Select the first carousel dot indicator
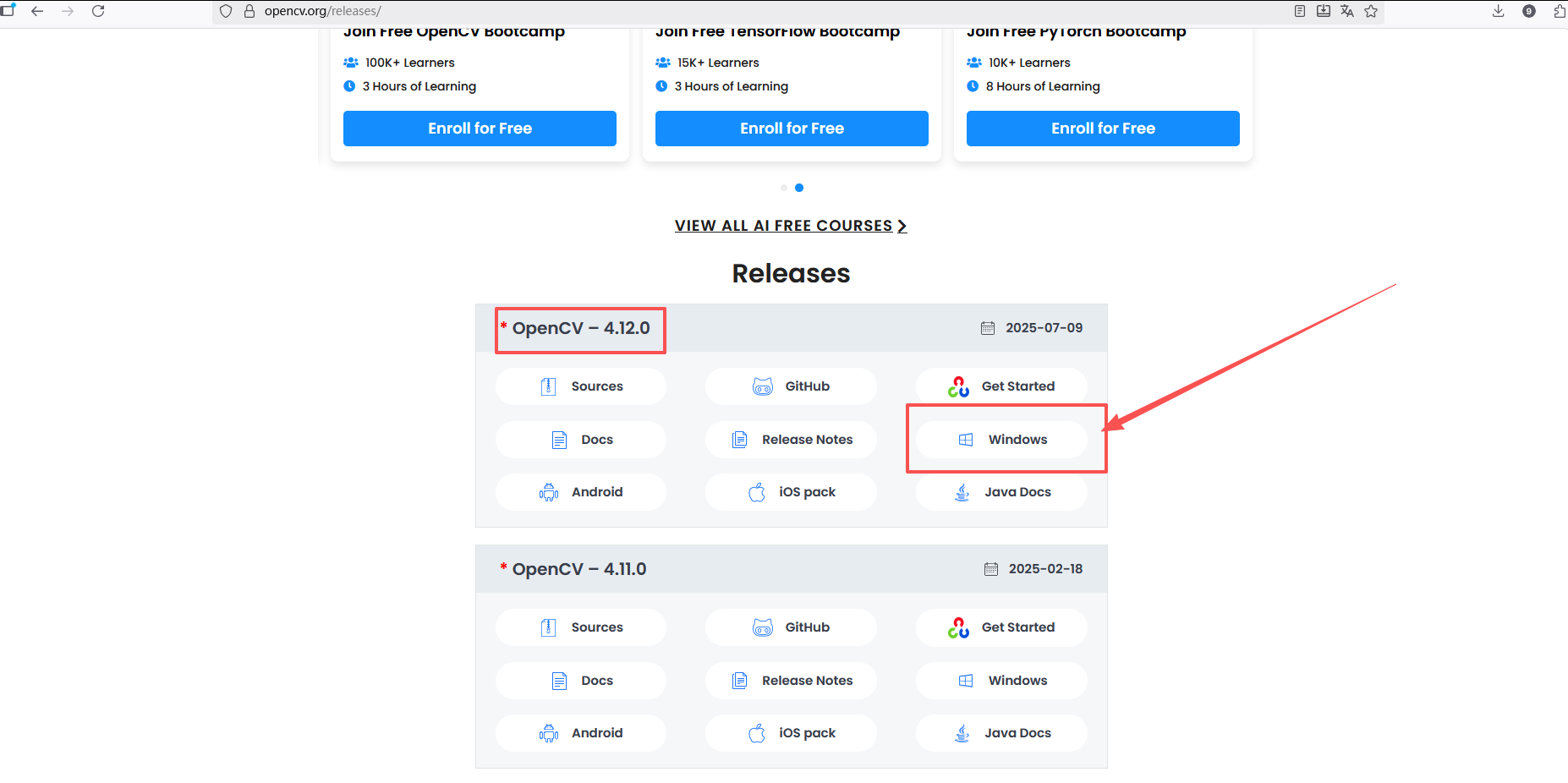The width and height of the screenshot is (1568, 783). click(x=784, y=188)
